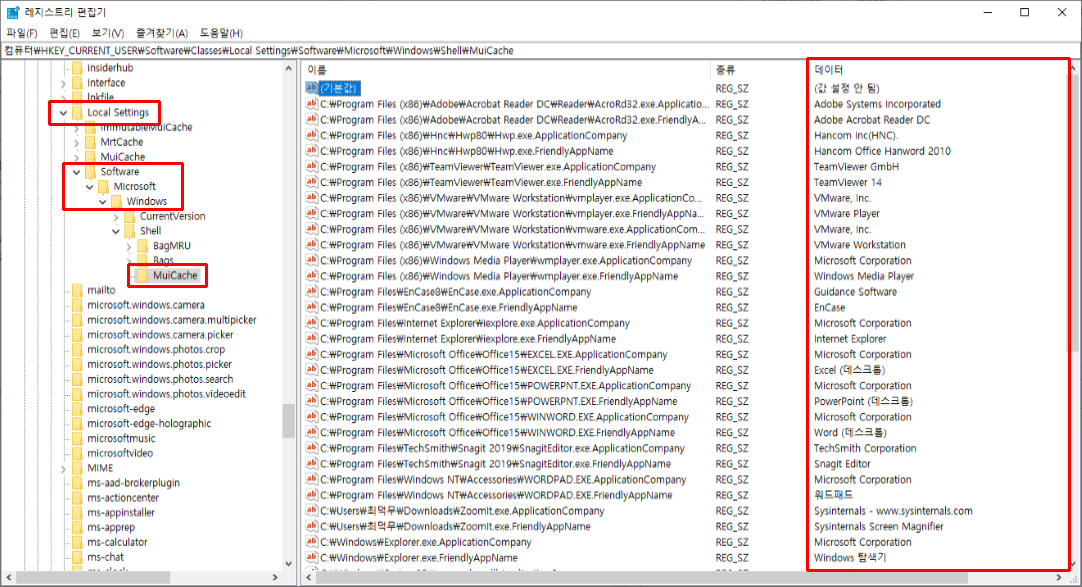Click the Registry Editor icon in the title bar

12,12
